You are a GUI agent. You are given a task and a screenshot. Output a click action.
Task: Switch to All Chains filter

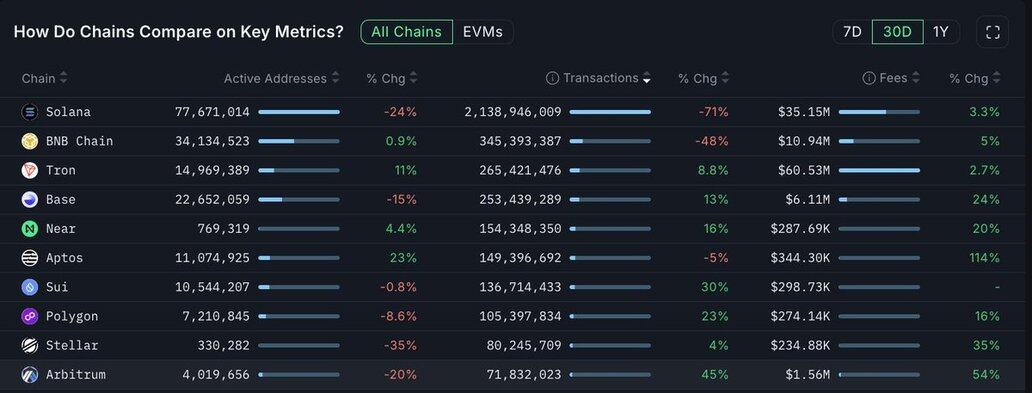tap(406, 32)
